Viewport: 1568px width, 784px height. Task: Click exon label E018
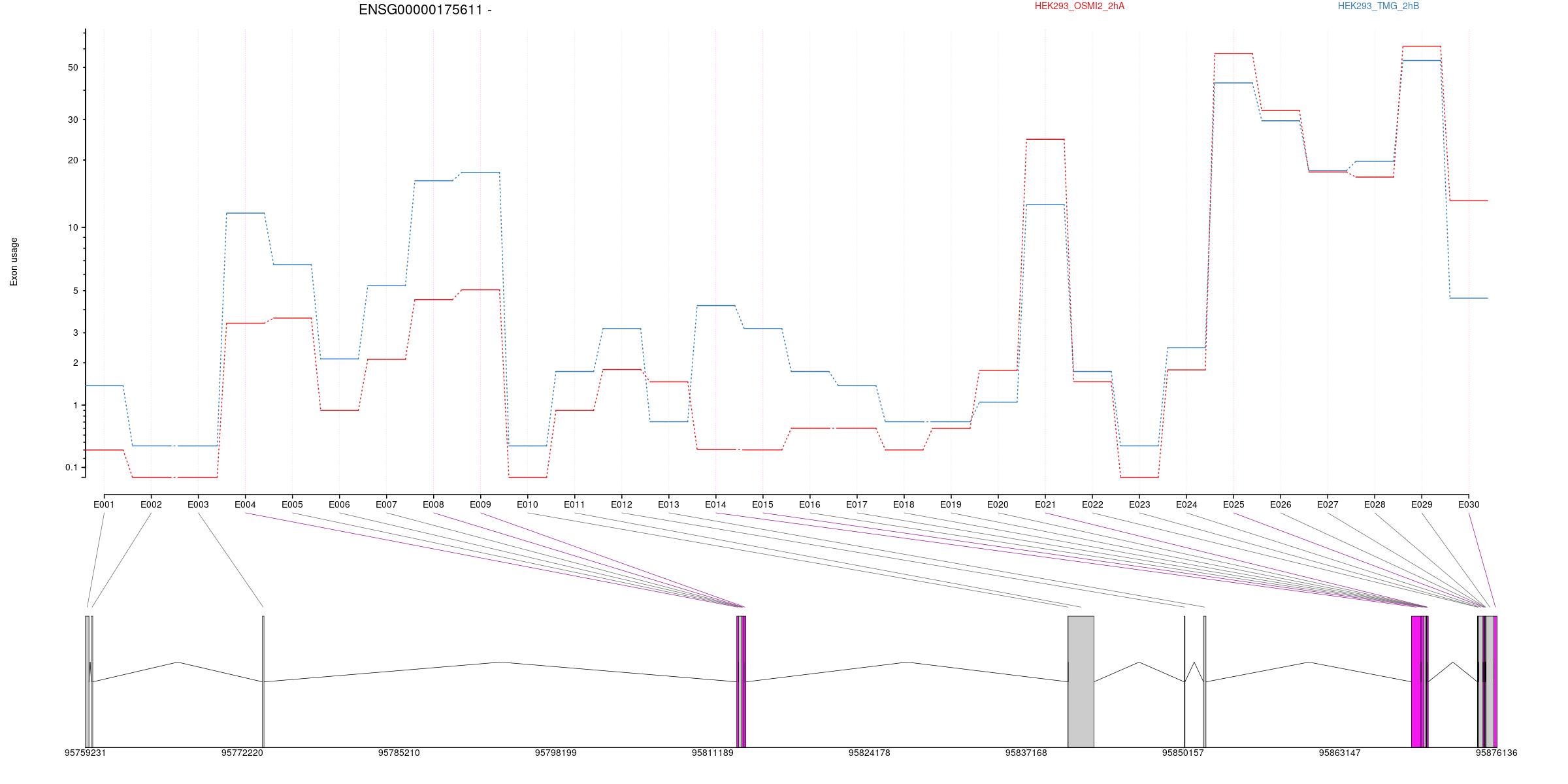point(904,504)
